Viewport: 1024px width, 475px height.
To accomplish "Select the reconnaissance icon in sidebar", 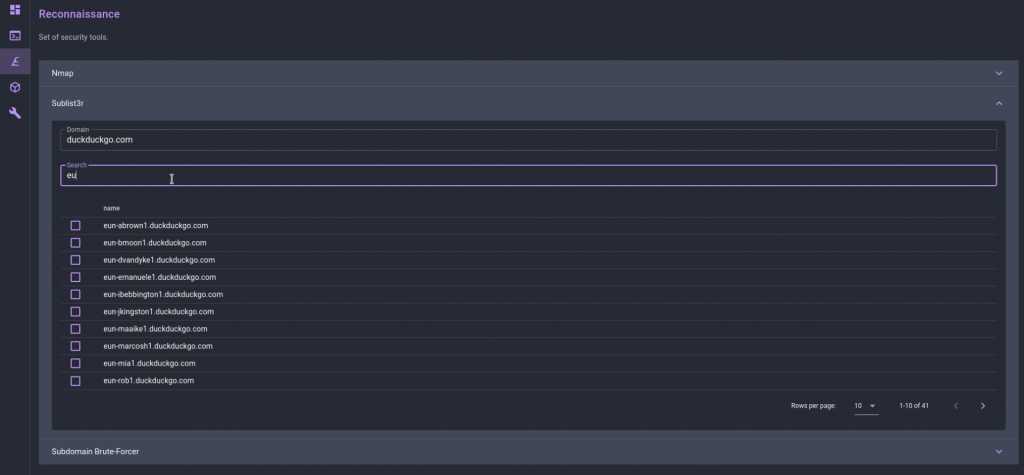I will (15, 62).
